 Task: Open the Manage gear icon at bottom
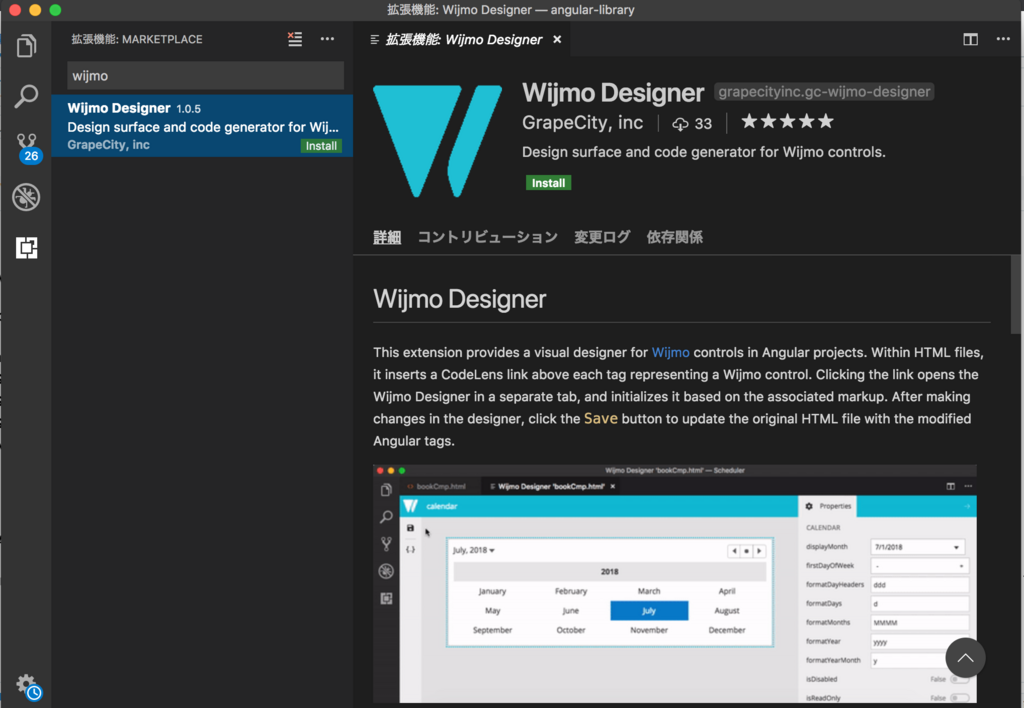pos(27,686)
